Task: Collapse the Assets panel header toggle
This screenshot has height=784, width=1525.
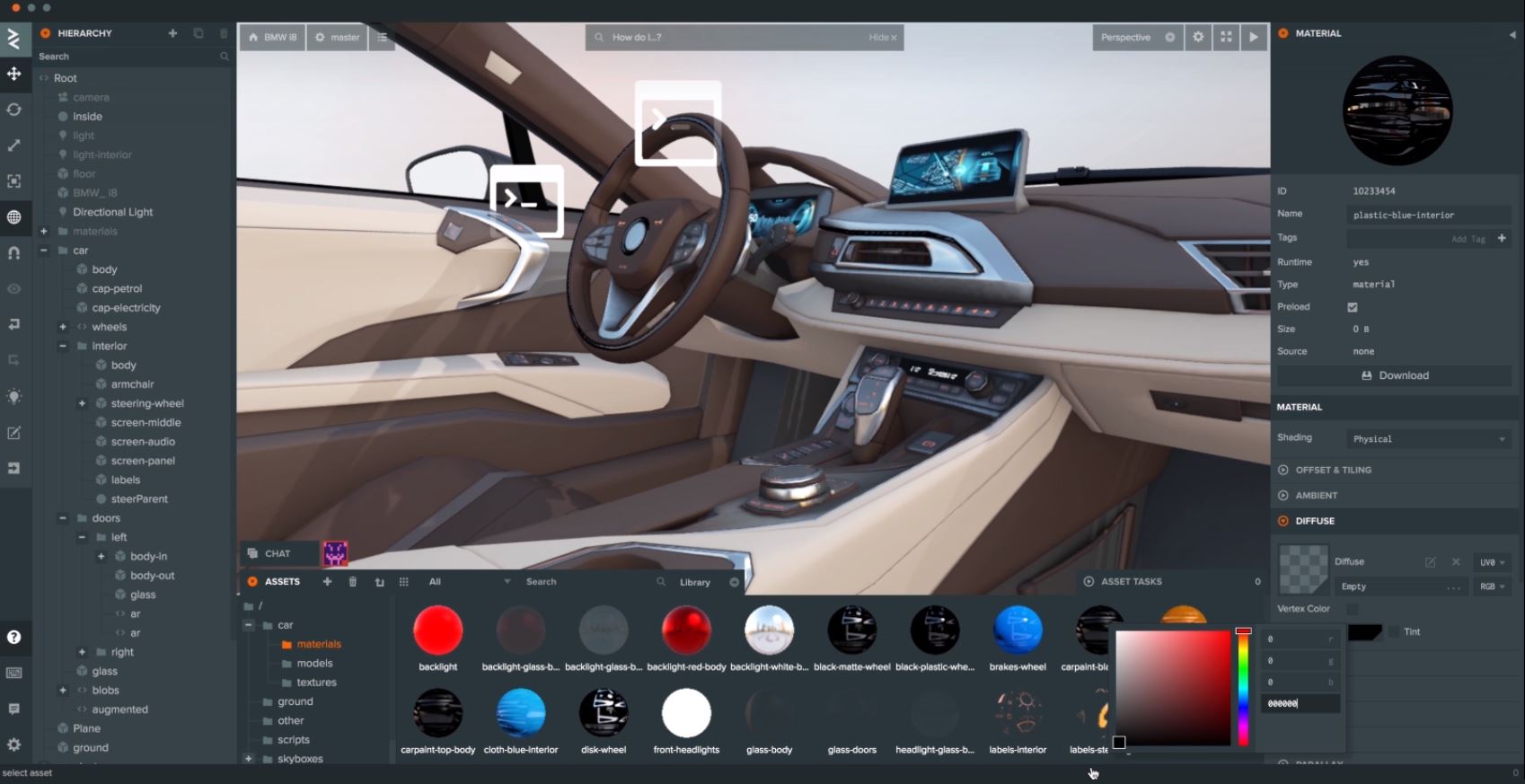Action: [x=252, y=582]
